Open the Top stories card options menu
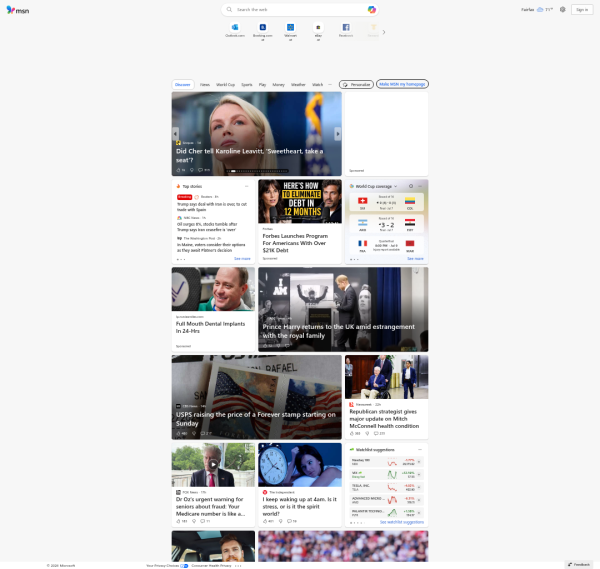This screenshot has width=600, height=569. coord(246,186)
